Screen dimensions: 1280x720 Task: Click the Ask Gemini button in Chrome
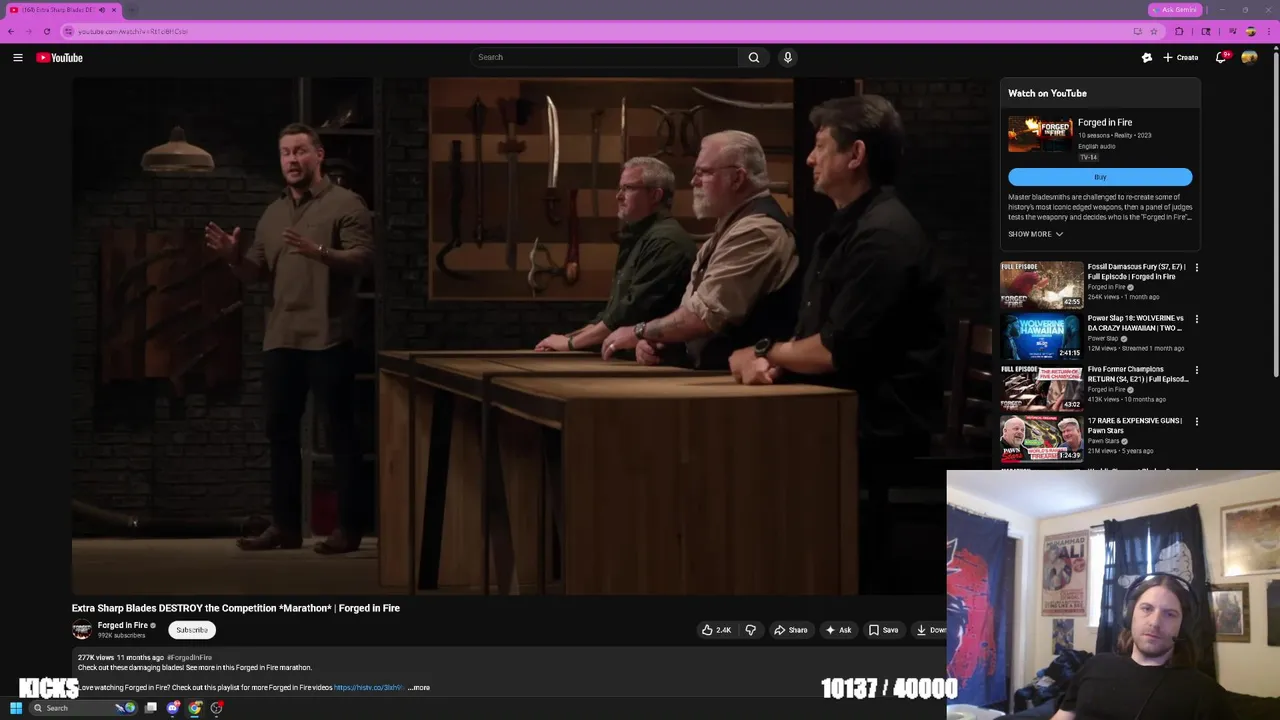1176,10
